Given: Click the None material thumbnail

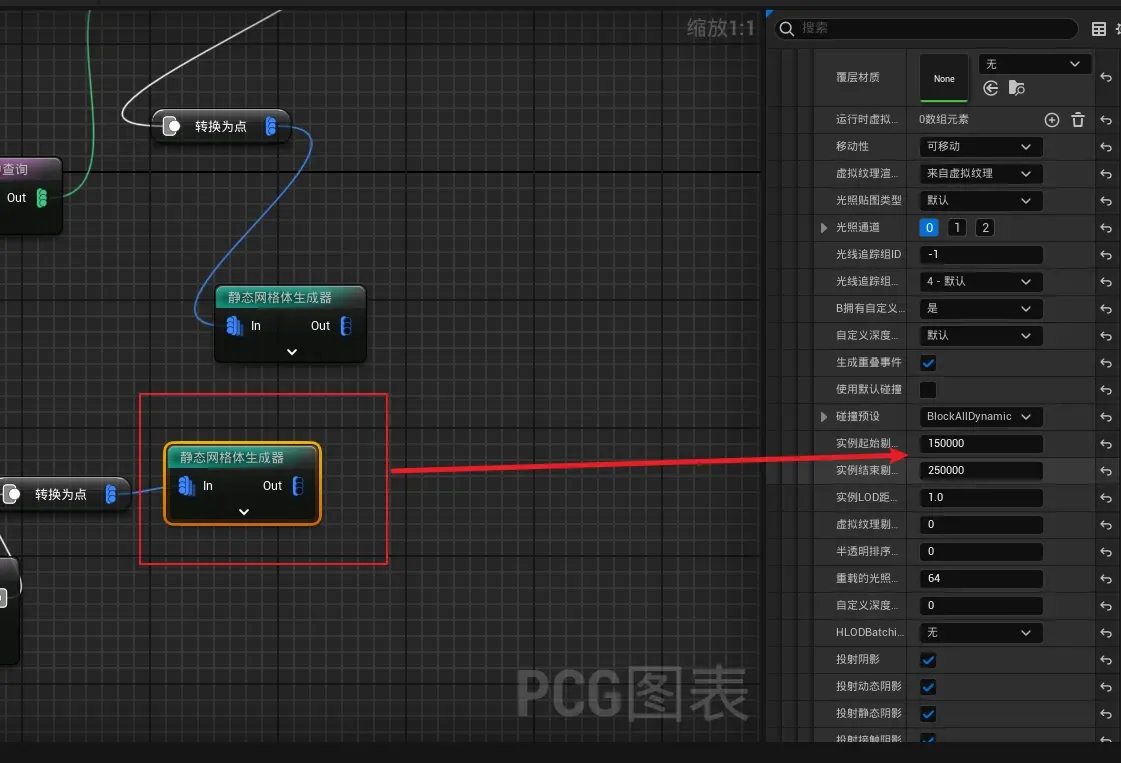Looking at the screenshot, I should coord(944,78).
